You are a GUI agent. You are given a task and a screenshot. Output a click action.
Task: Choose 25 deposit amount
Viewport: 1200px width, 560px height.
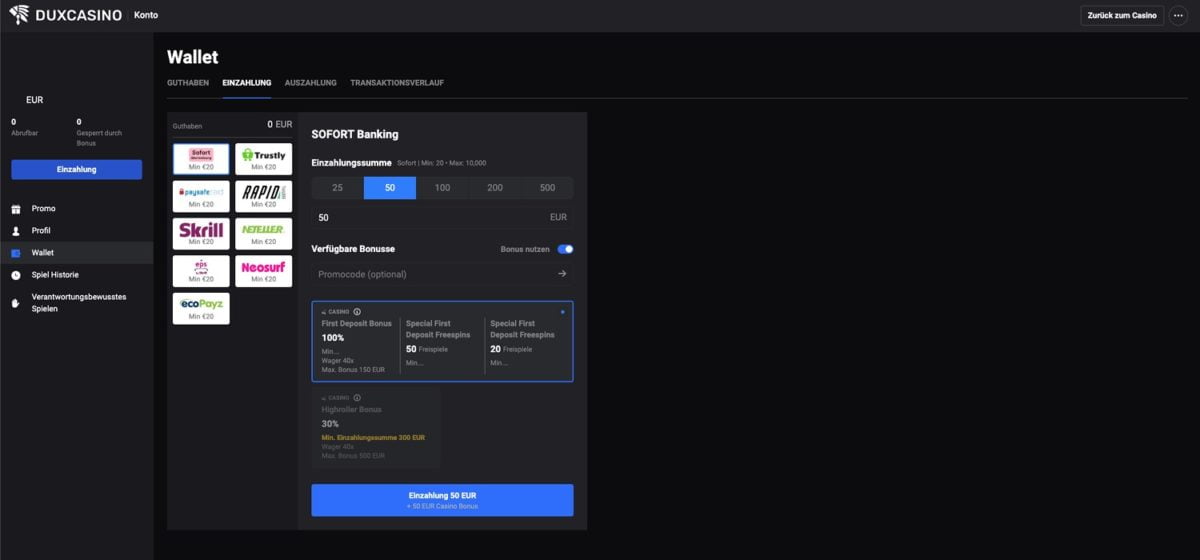(x=337, y=188)
